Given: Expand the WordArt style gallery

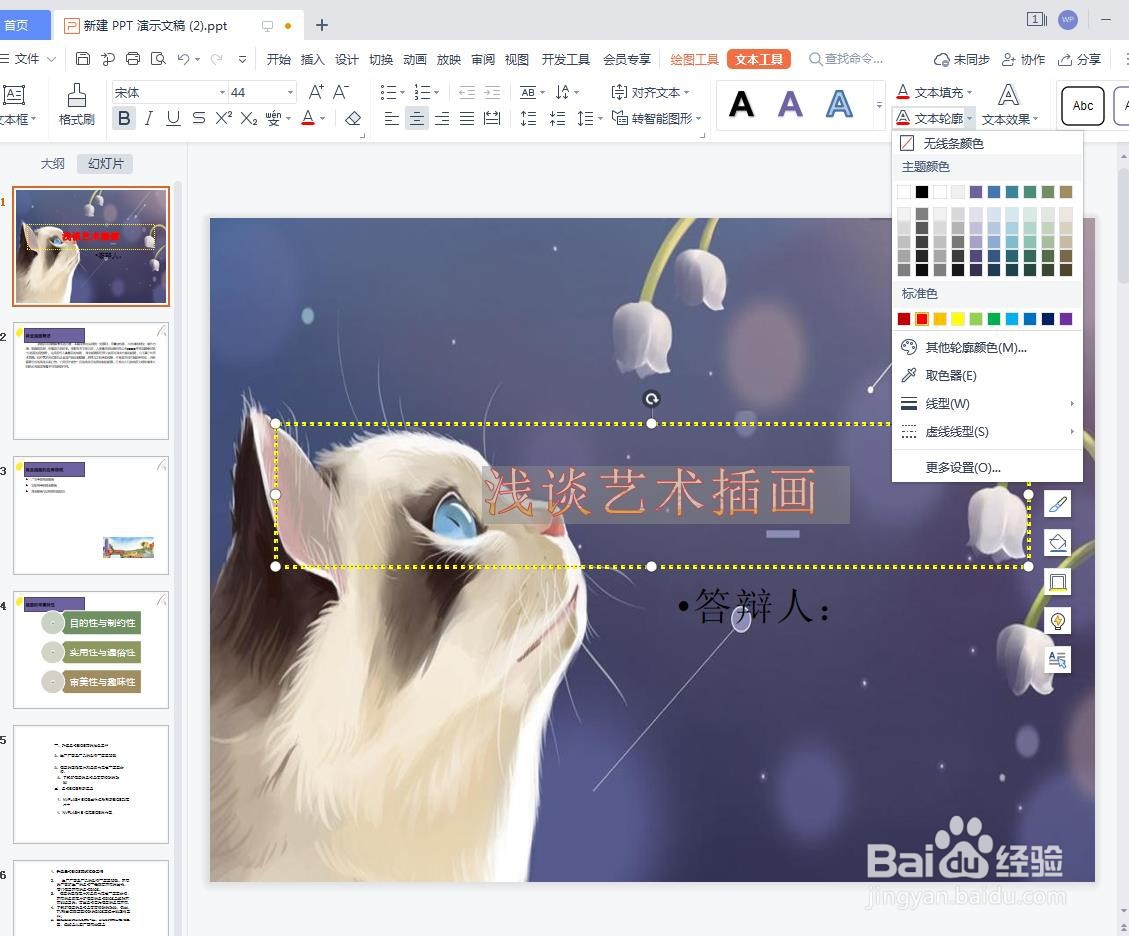Looking at the screenshot, I should (879, 104).
